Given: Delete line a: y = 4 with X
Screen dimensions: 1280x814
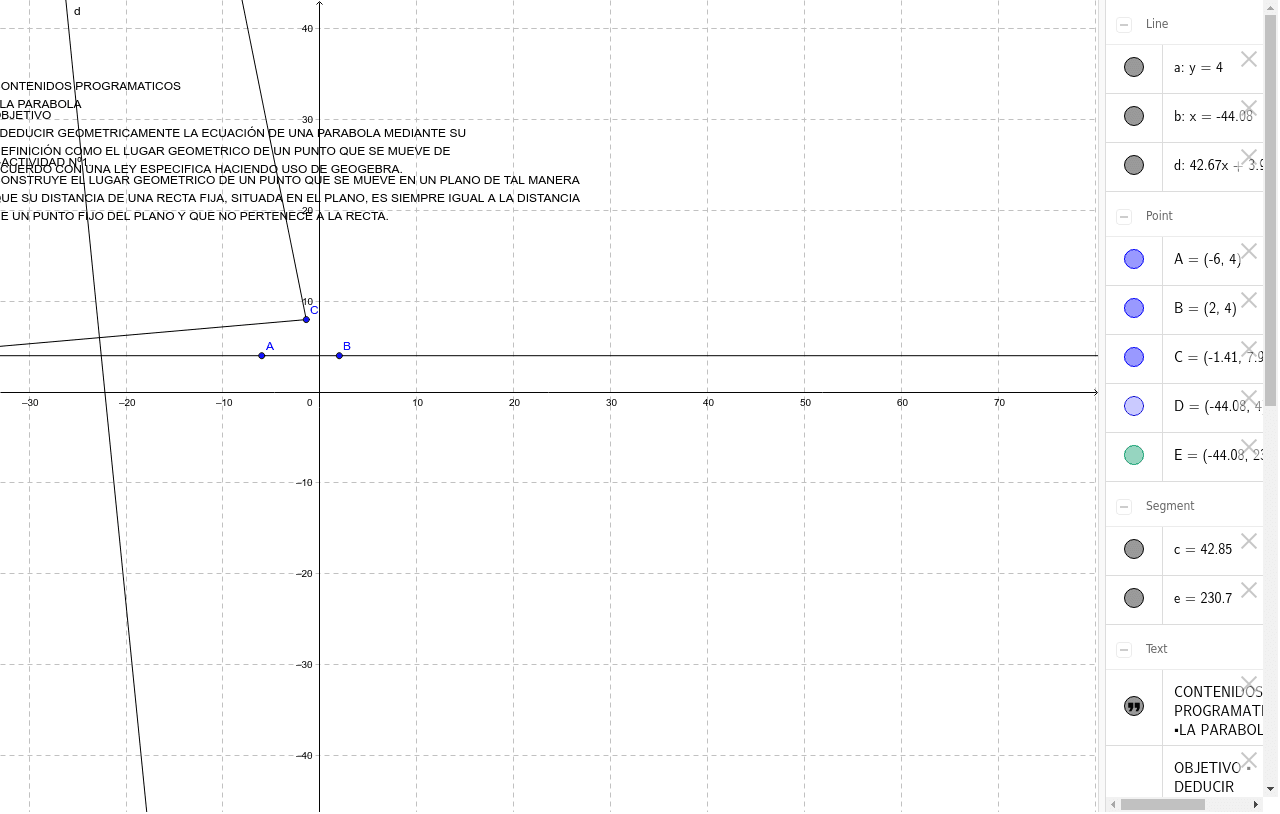Looking at the screenshot, I should click(1249, 59).
